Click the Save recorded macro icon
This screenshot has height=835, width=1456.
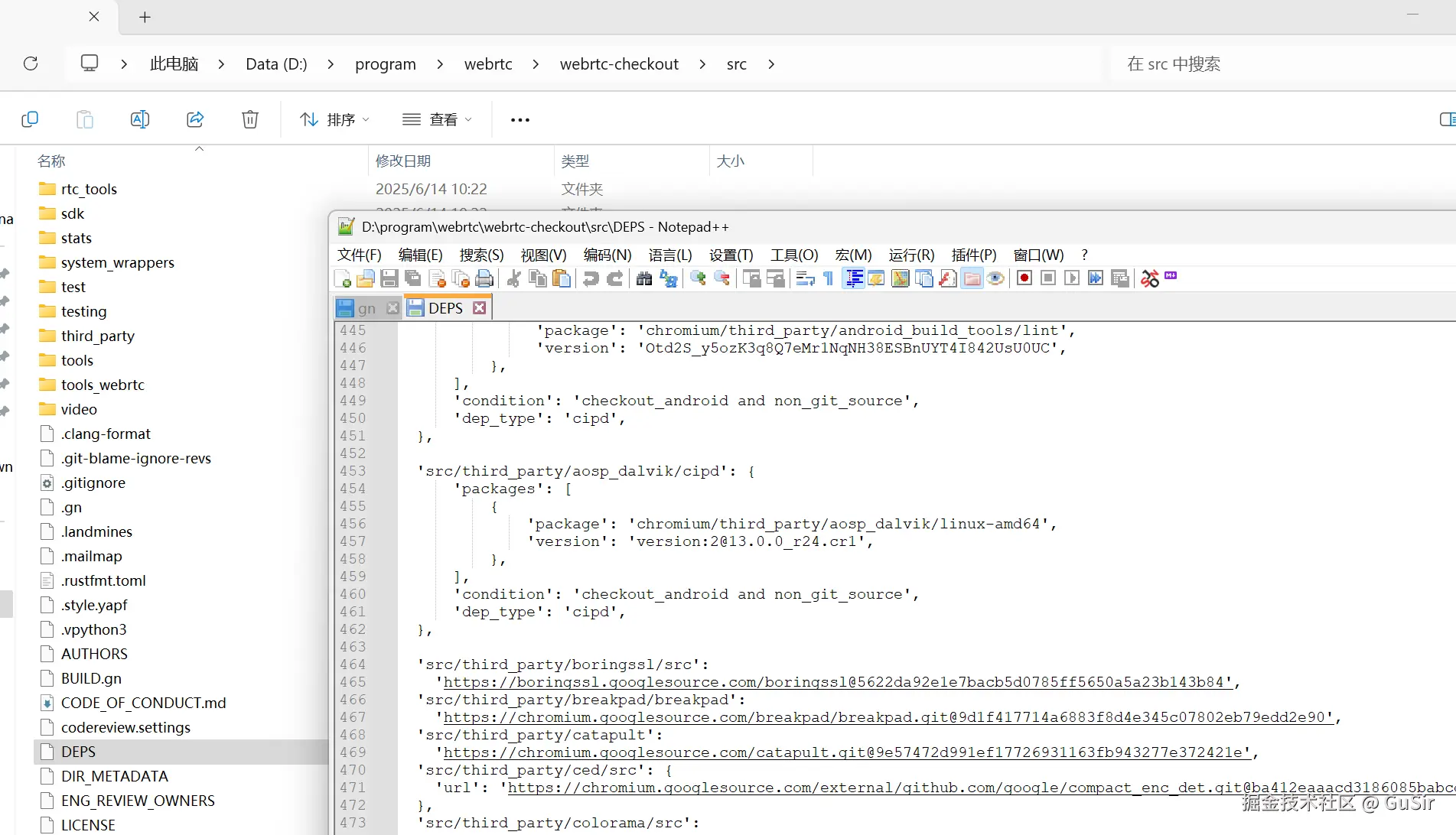pos(1120,278)
